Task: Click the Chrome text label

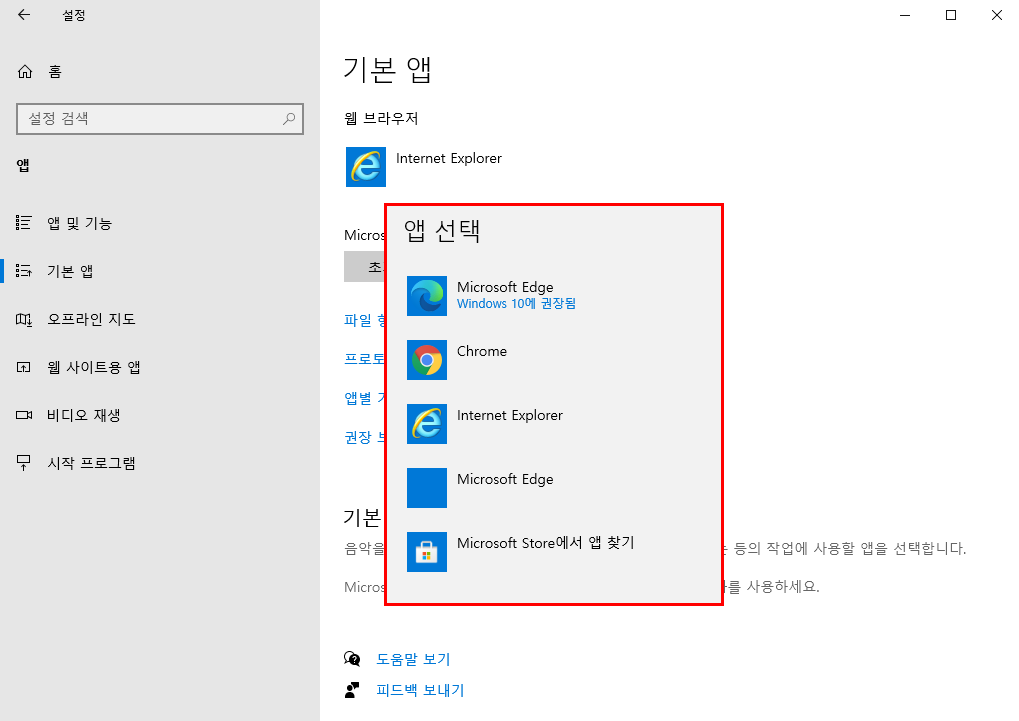Action: (x=482, y=351)
